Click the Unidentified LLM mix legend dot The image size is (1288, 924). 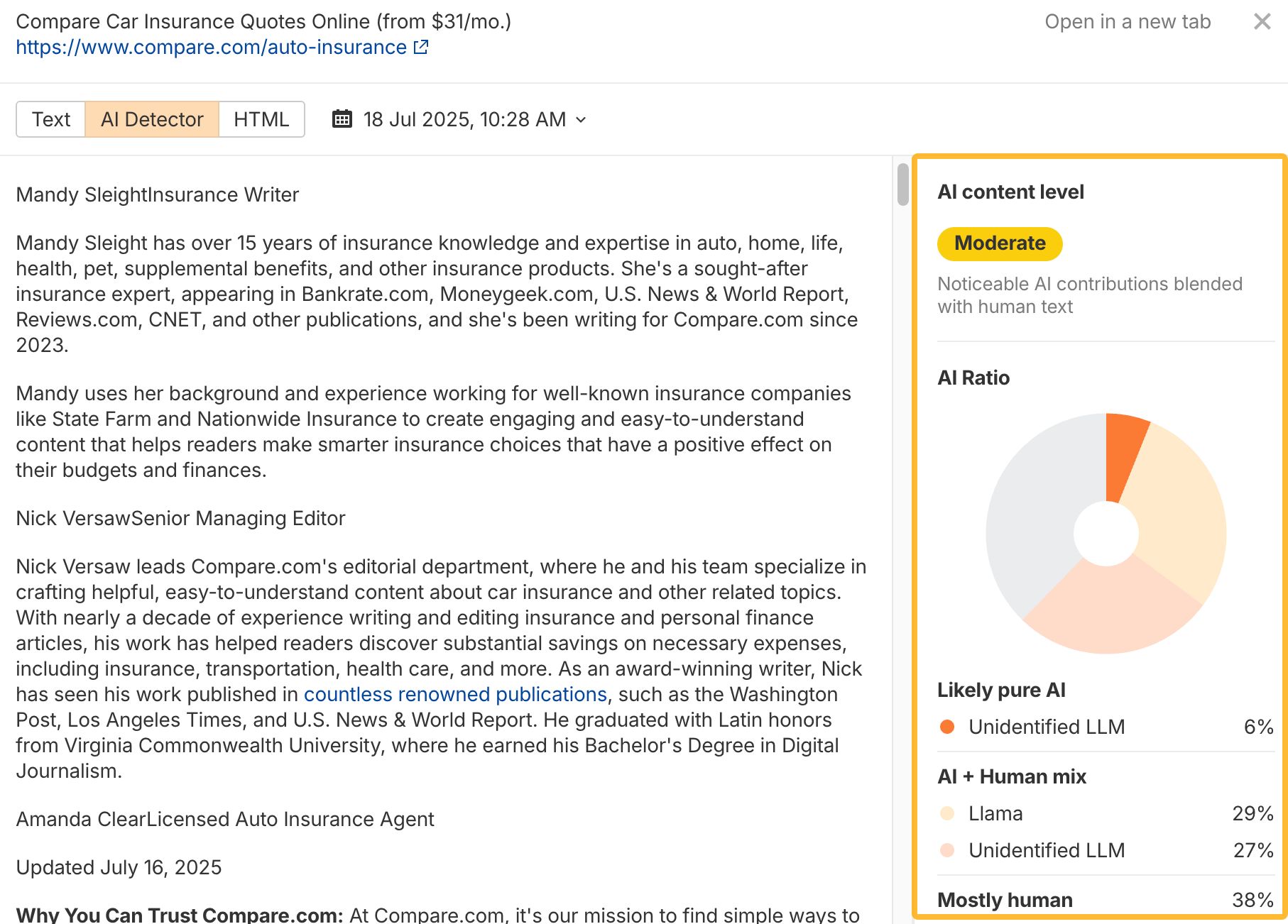946,850
